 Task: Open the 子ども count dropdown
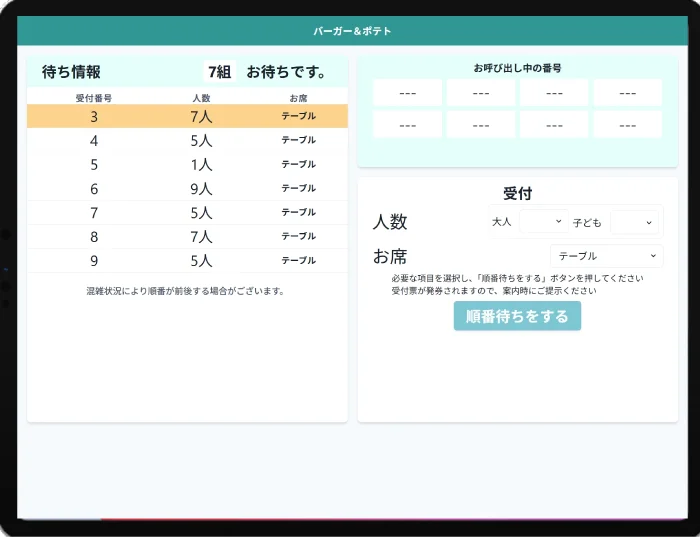(634, 221)
